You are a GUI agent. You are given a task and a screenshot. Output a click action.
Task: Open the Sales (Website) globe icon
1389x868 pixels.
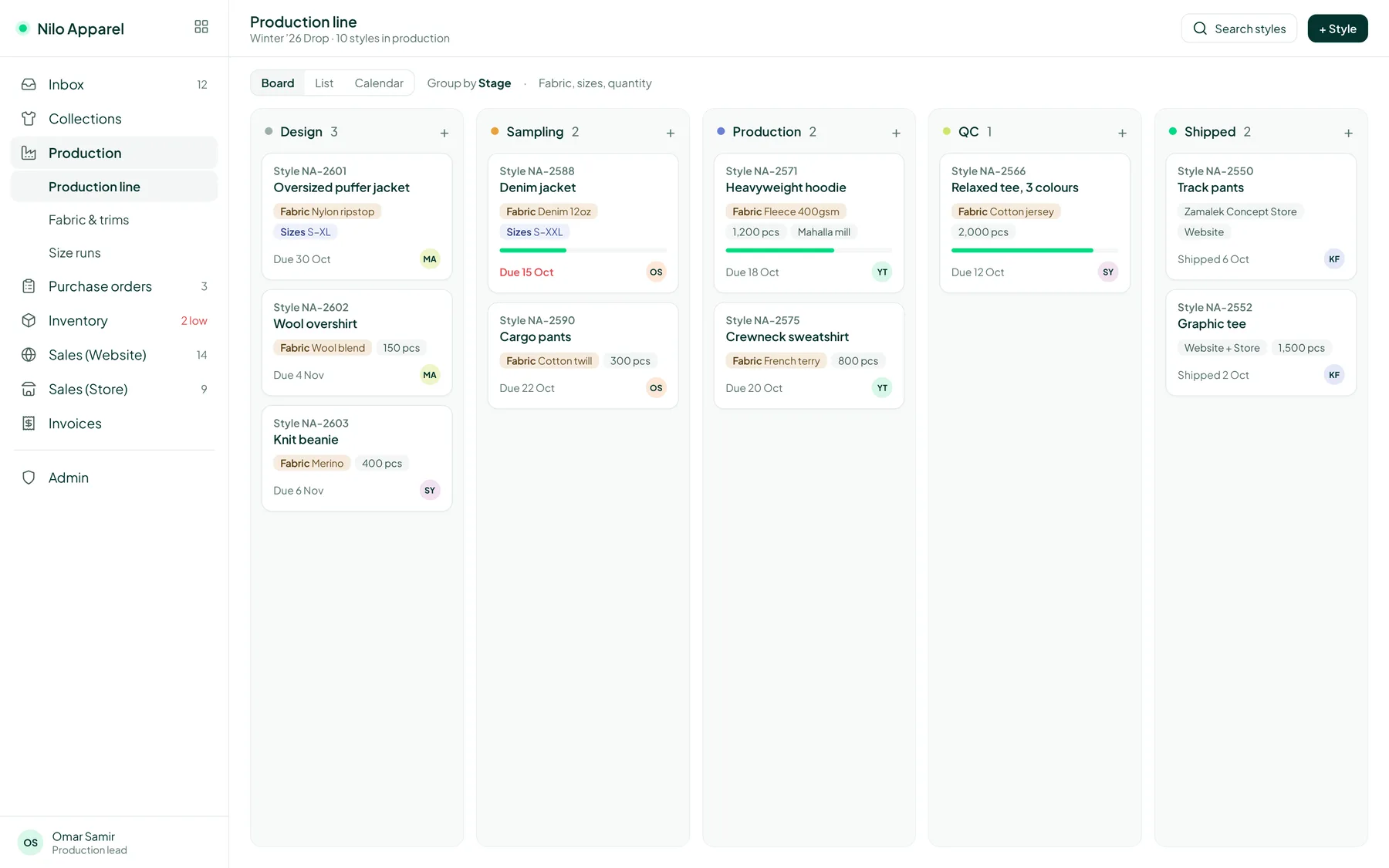click(29, 355)
